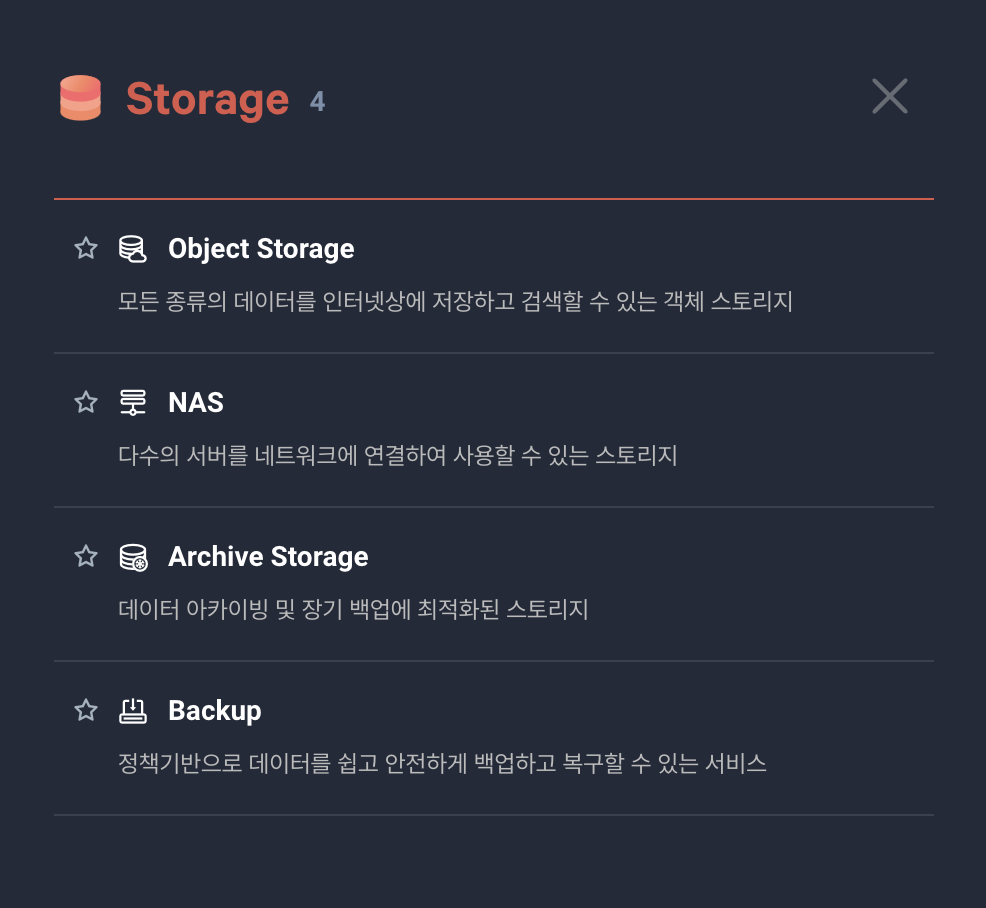Open the Backup service
The height and width of the screenshot is (908, 986).
[x=214, y=711]
